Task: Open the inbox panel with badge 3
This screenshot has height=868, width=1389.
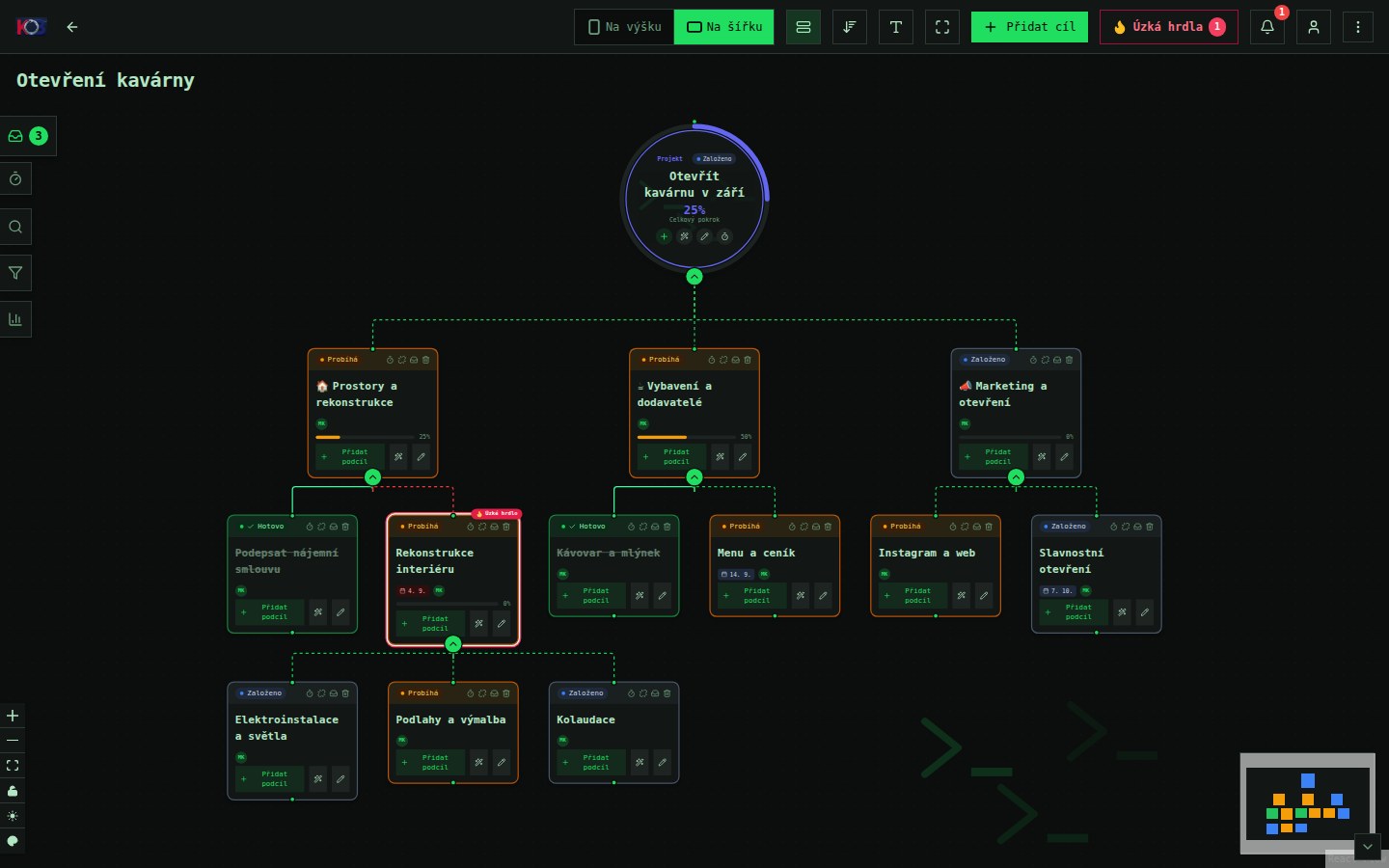Action: click(28, 136)
